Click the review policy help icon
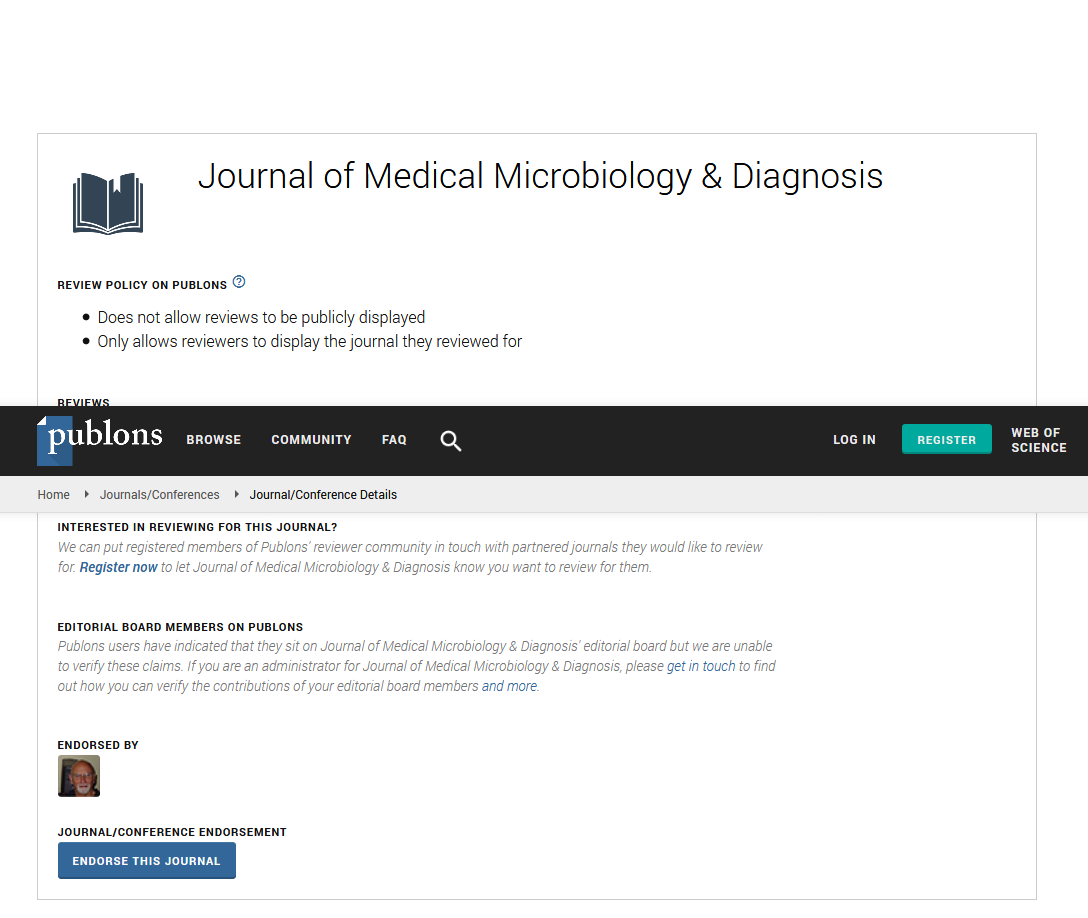Viewport: 1088px width, 918px height. point(239,283)
